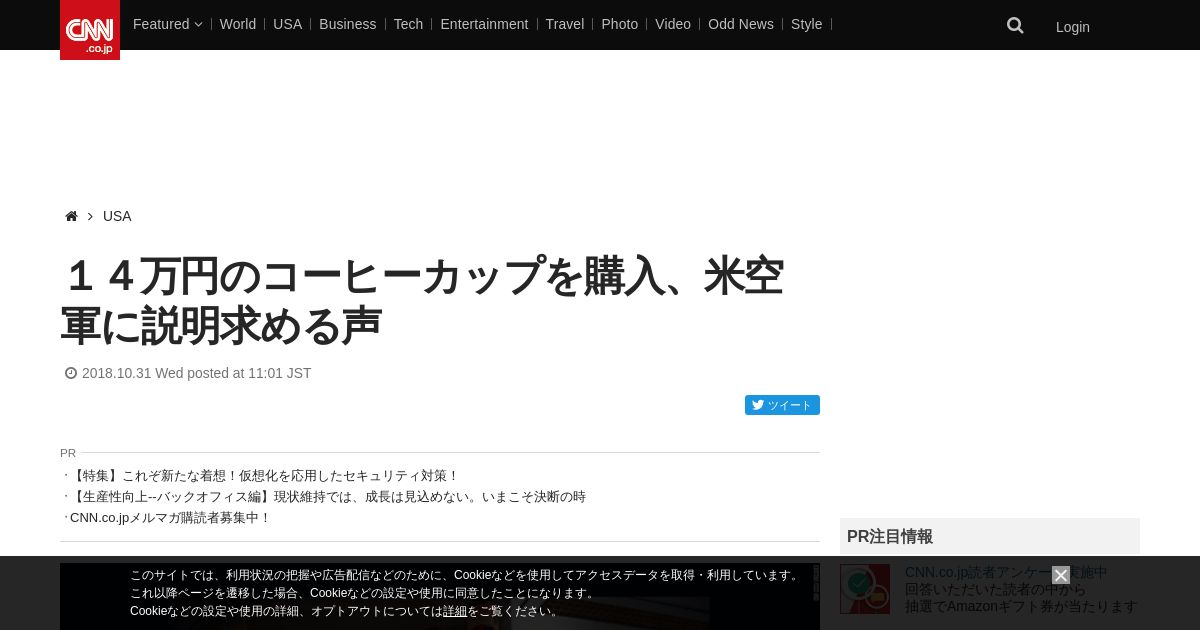The width and height of the screenshot is (1200, 630).
Task: Select the Tech menu item
Action: 408,24
